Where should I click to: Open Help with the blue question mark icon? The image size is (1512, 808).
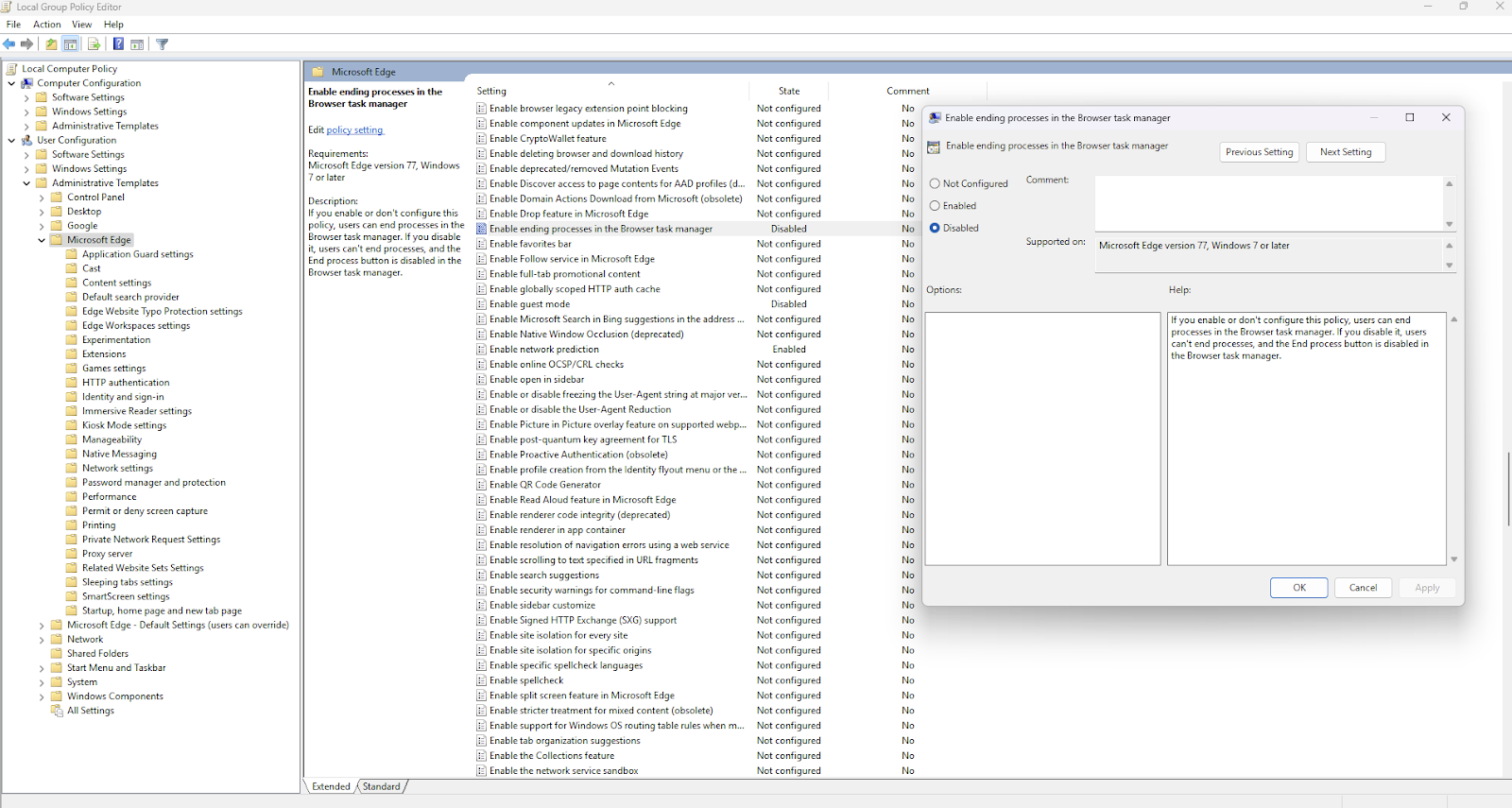(x=118, y=44)
